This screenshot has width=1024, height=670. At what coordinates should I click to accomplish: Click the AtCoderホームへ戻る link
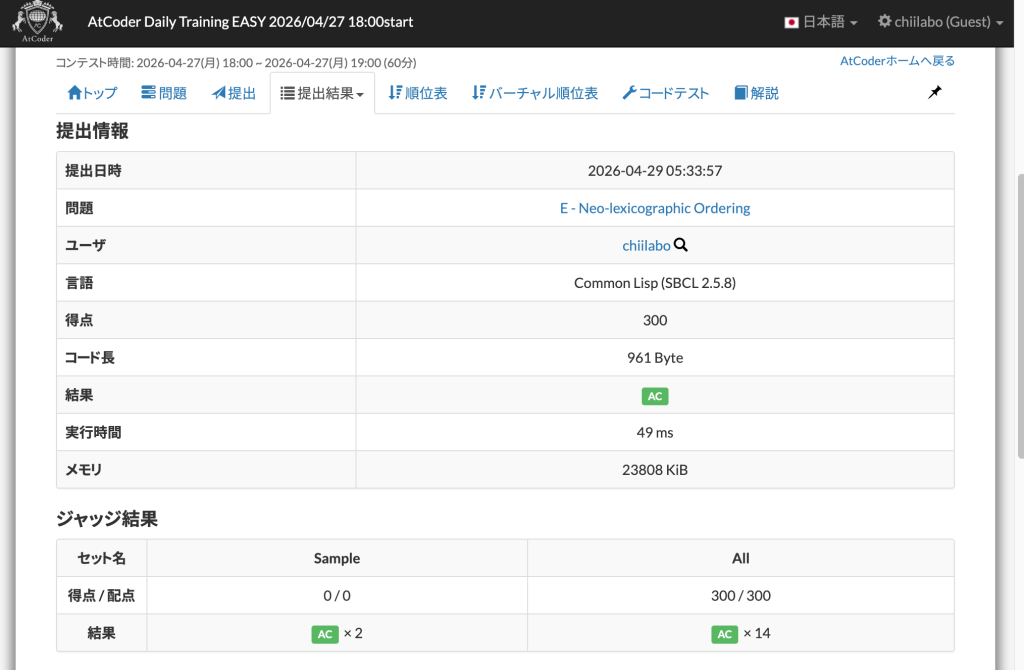[x=897, y=61]
